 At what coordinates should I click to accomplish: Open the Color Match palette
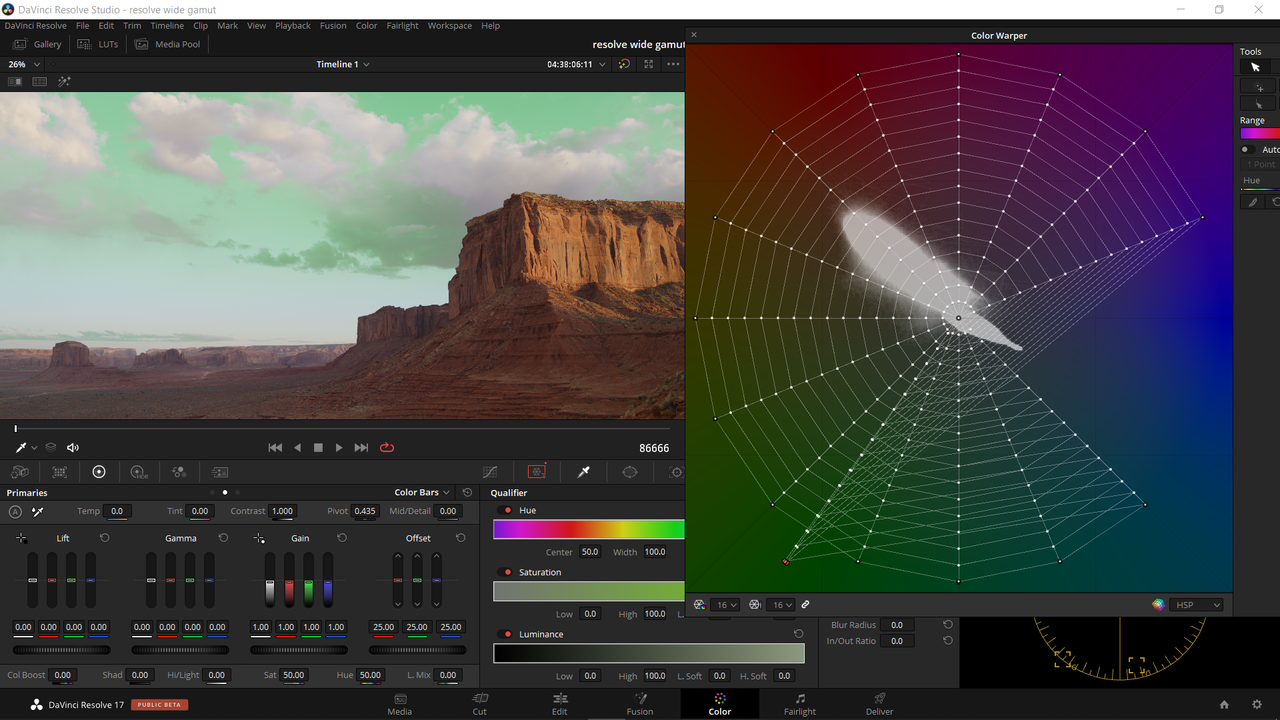(x=60, y=472)
